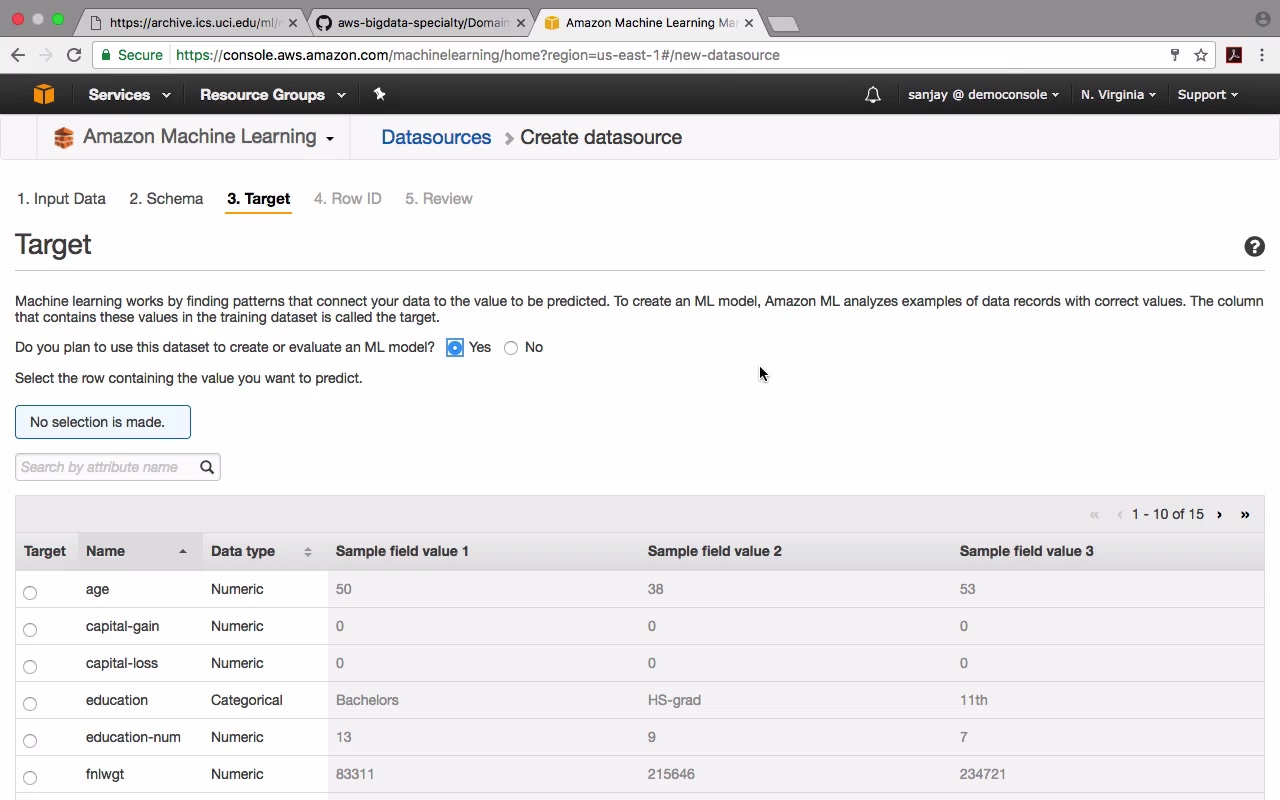Click the Sample field value 3 header
The image size is (1280, 800).
tap(1026, 551)
